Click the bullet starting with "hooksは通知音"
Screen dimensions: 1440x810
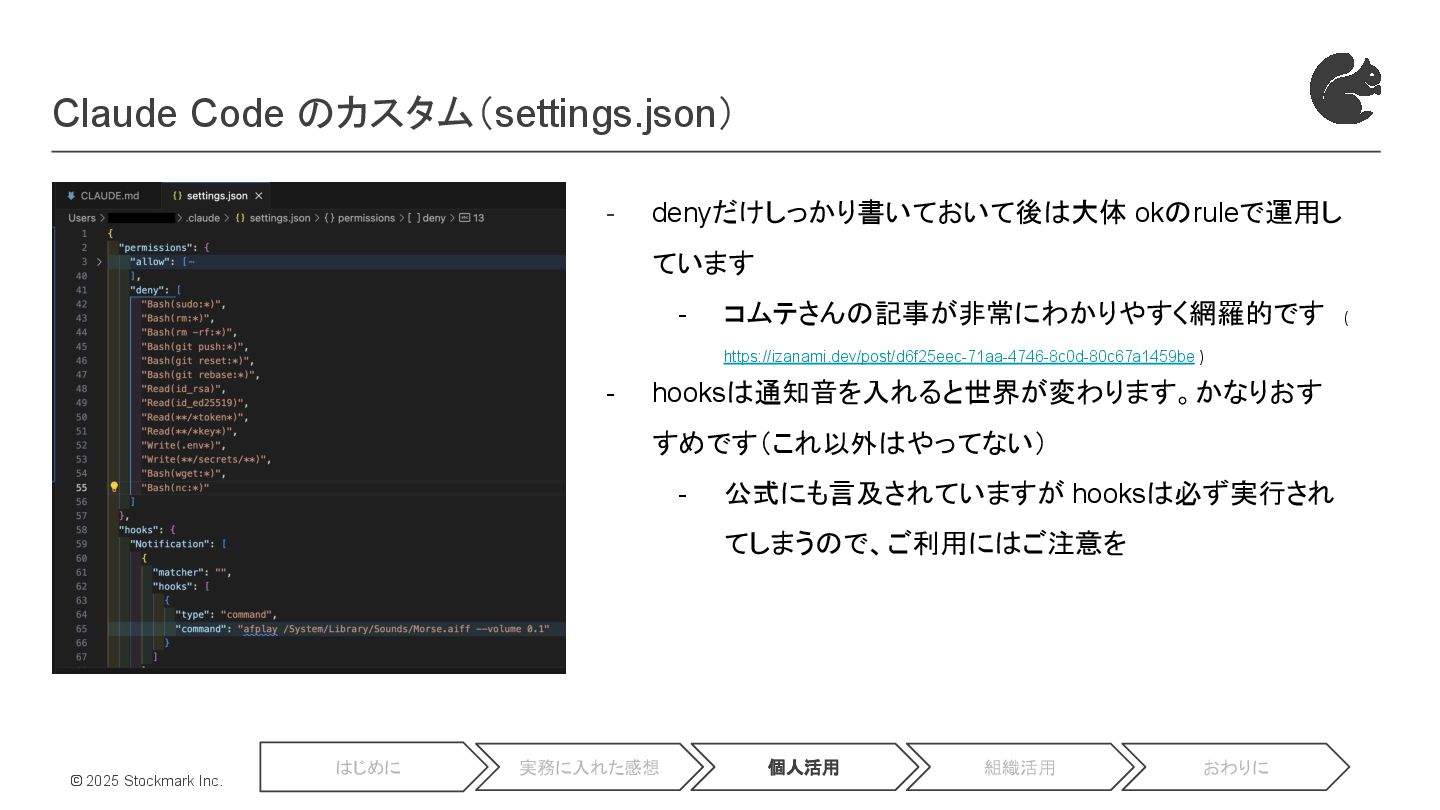point(987,417)
